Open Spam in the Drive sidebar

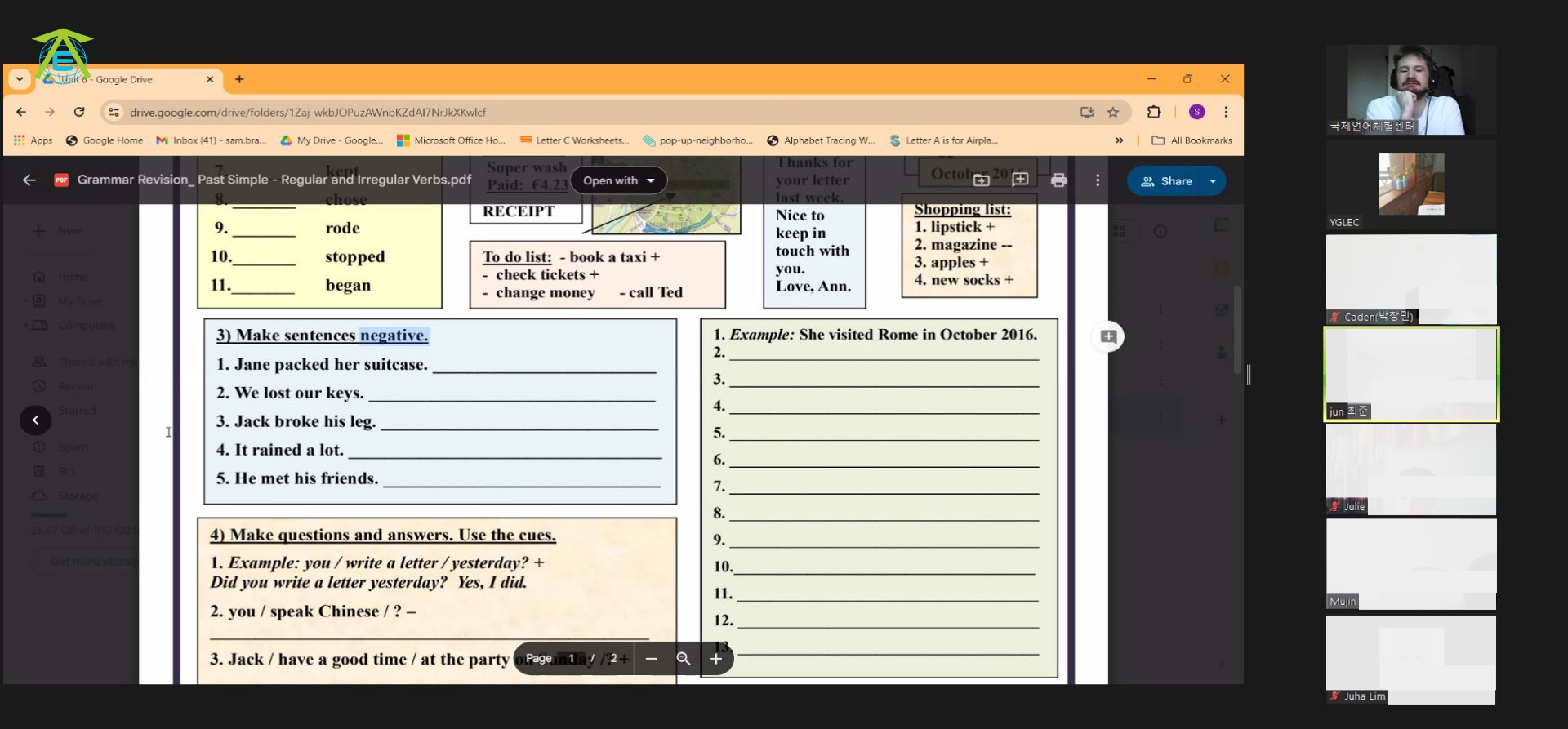click(60, 447)
